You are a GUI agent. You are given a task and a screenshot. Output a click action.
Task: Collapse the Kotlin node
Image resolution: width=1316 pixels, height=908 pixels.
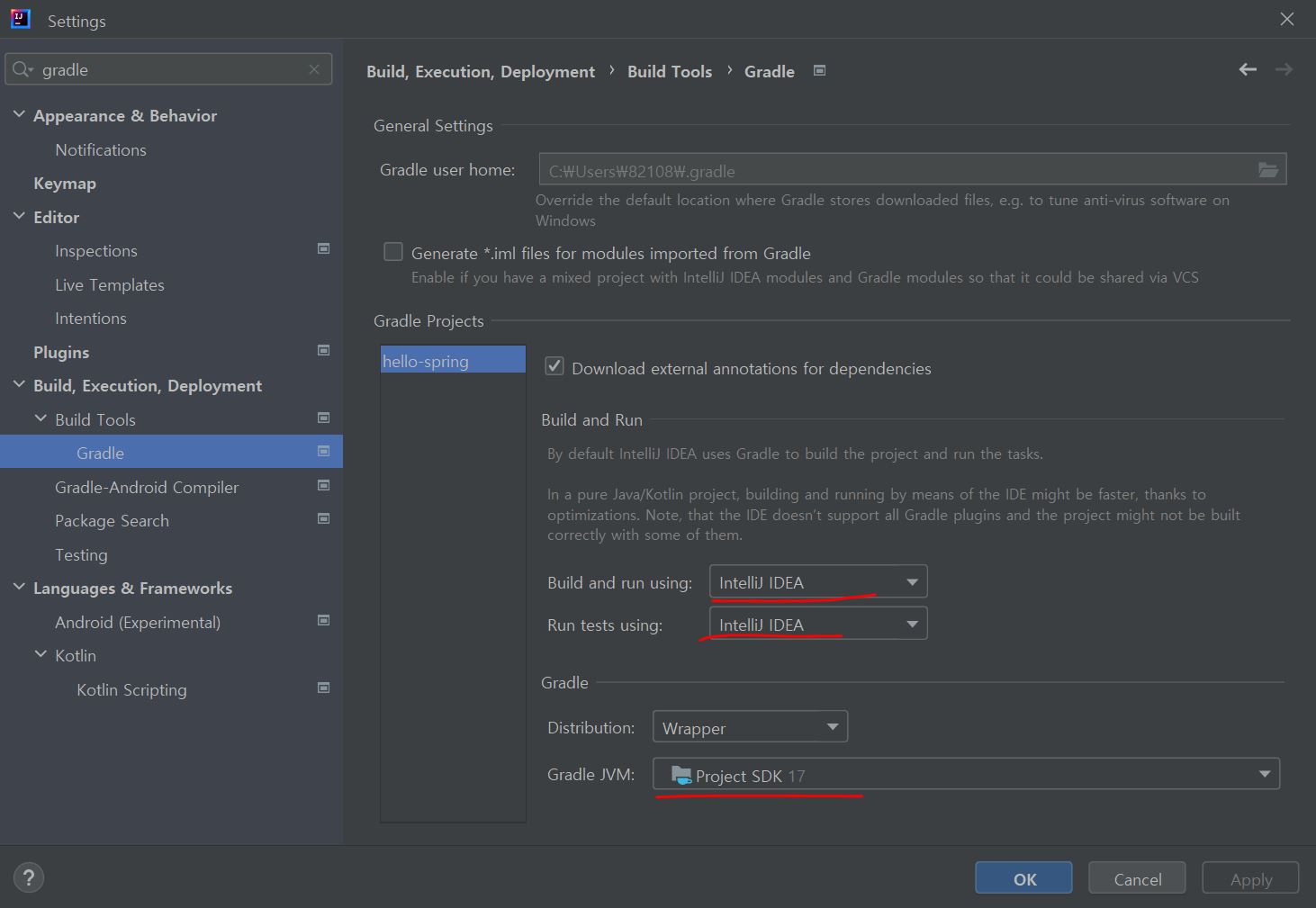(x=41, y=654)
